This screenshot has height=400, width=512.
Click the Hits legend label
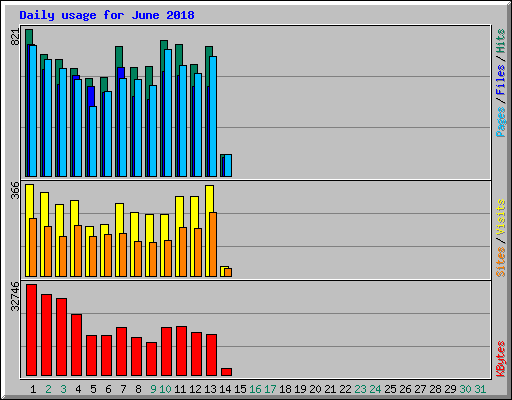point(500,41)
